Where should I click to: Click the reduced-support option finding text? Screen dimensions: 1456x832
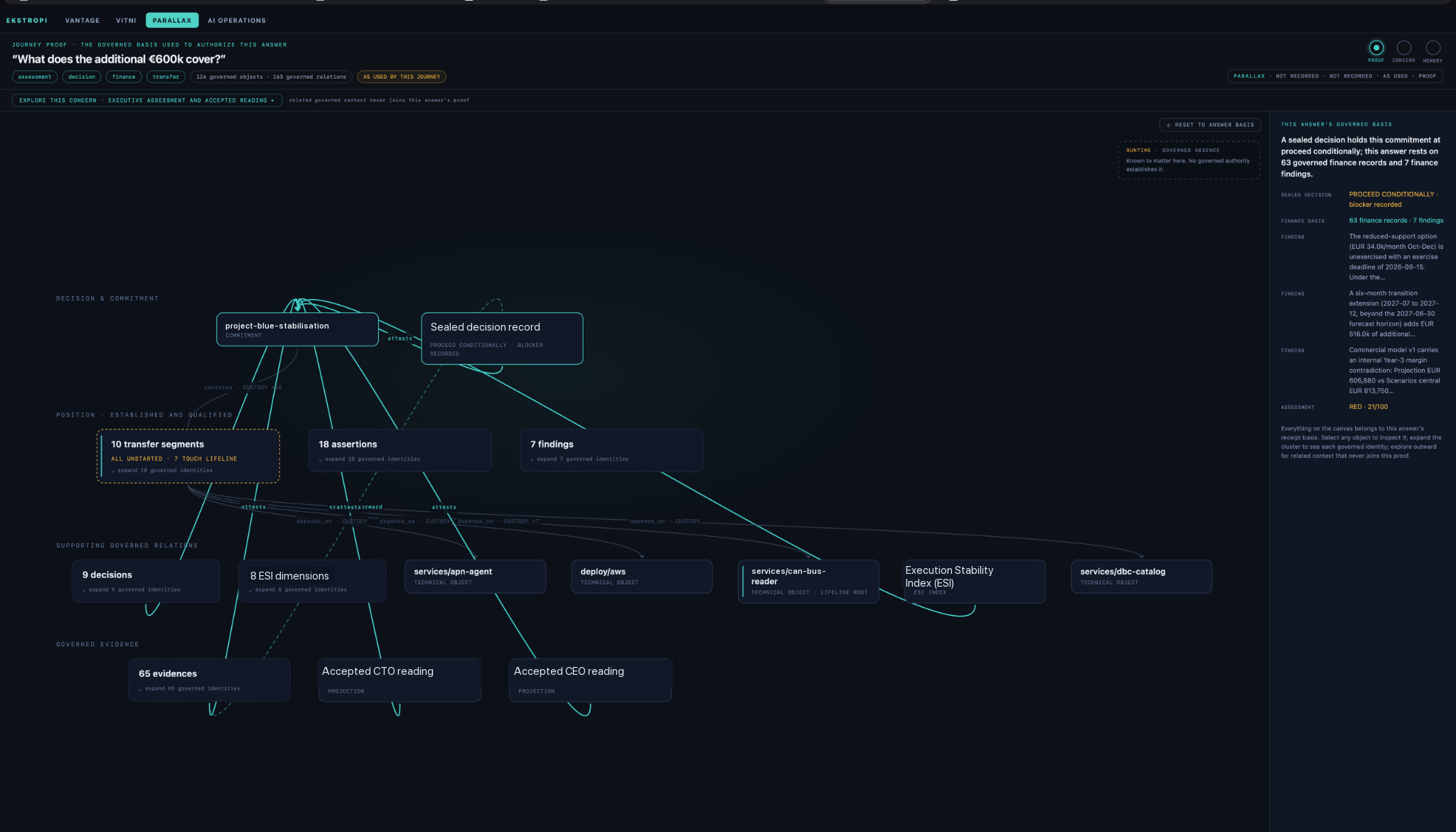click(x=1396, y=257)
